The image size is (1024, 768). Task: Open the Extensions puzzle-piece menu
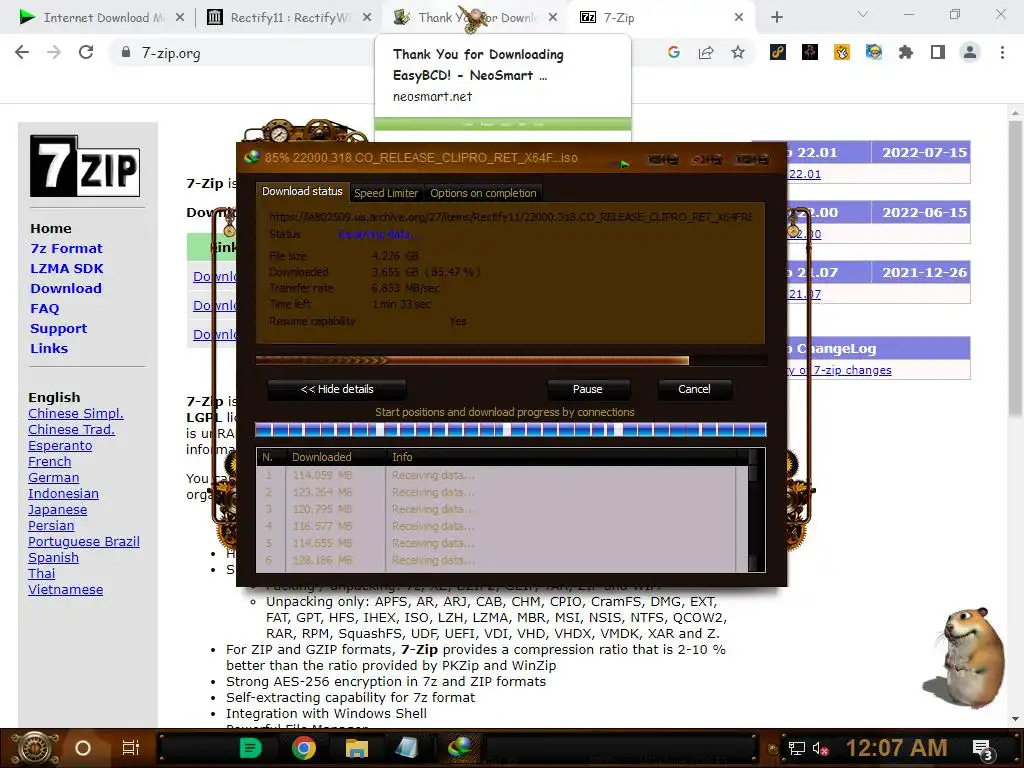coord(906,52)
